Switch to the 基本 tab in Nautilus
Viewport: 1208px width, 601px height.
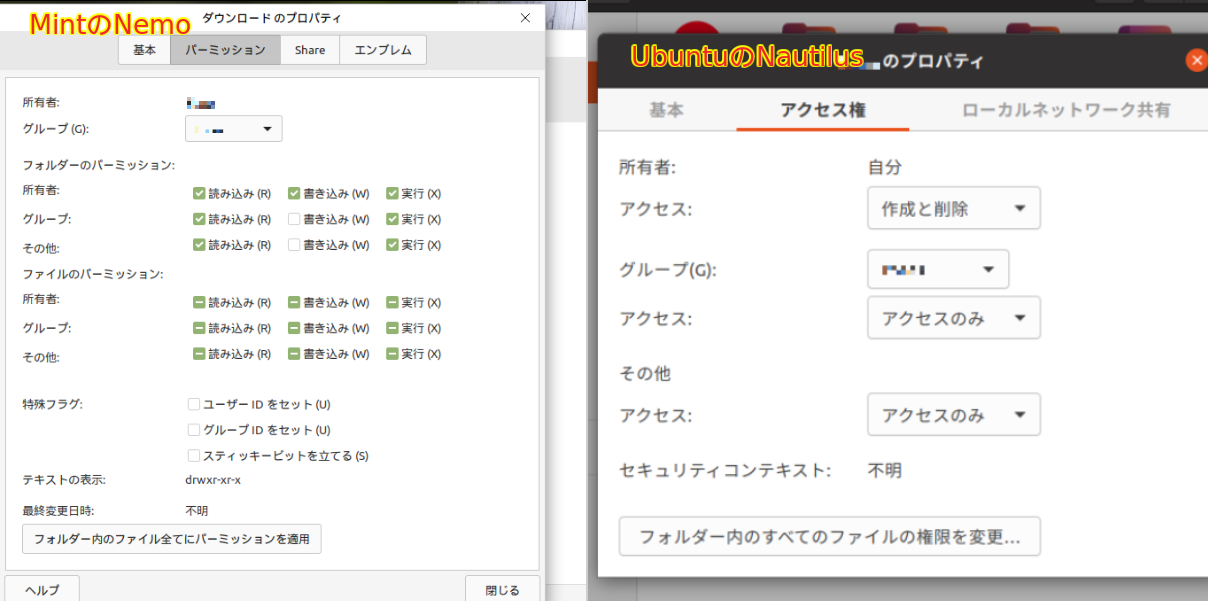[666, 110]
